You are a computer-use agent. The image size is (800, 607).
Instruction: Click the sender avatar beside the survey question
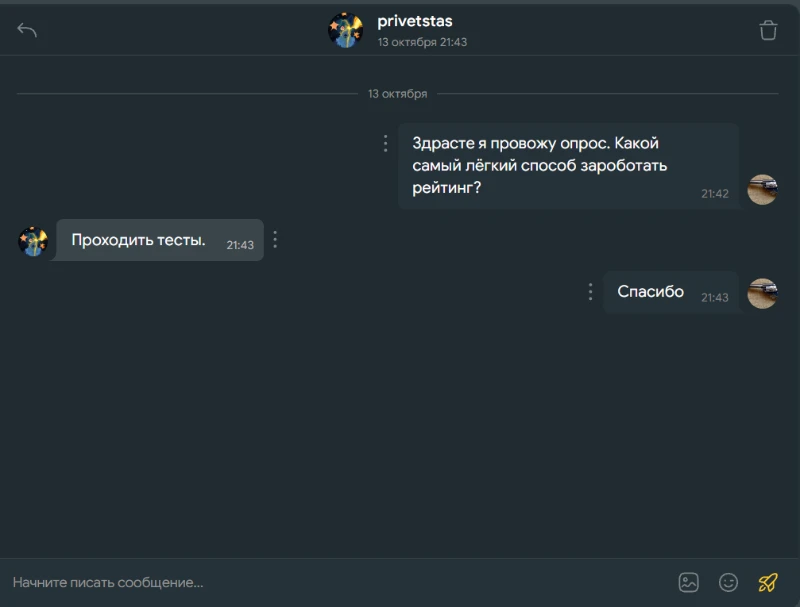pyautogui.click(x=762, y=190)
